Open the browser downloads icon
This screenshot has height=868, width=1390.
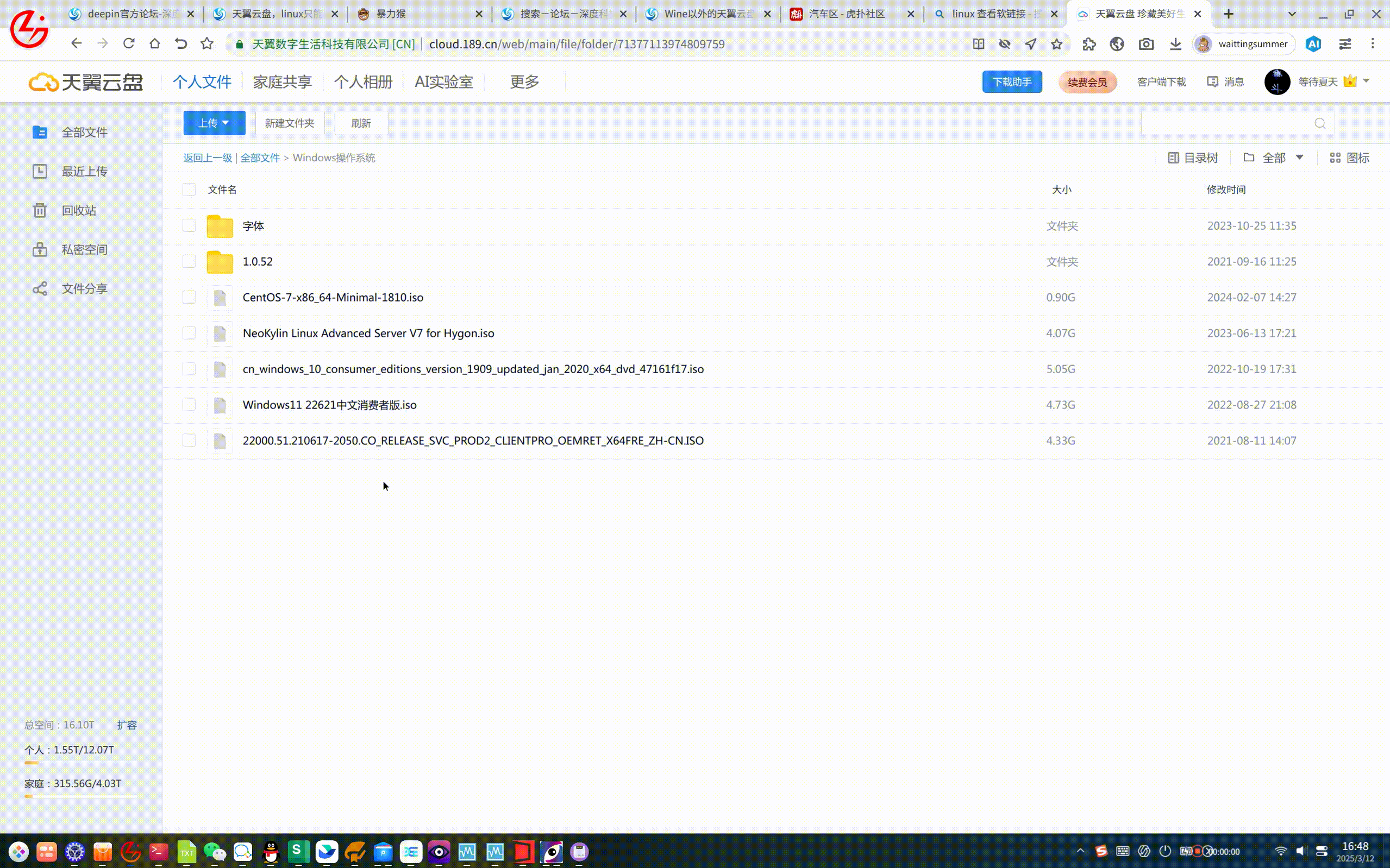coord(1175,43)
